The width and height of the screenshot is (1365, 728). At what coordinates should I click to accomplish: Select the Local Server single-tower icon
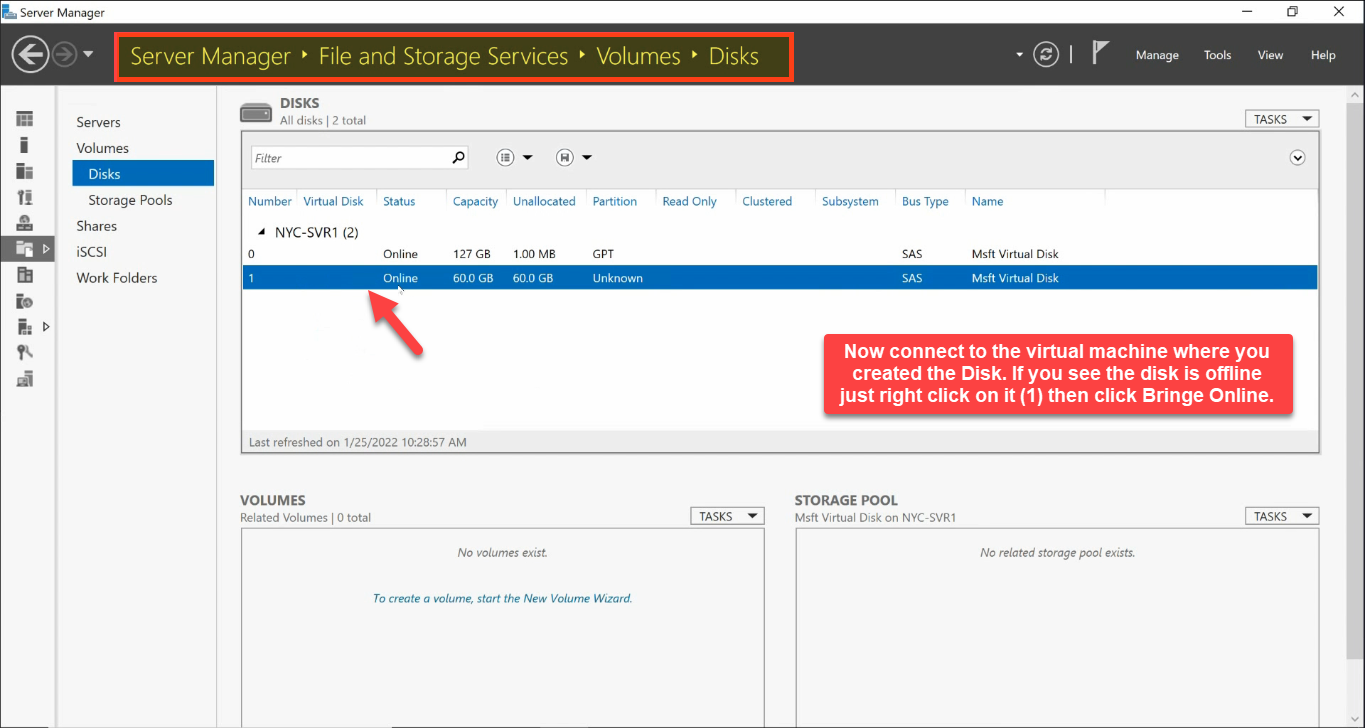25,145
